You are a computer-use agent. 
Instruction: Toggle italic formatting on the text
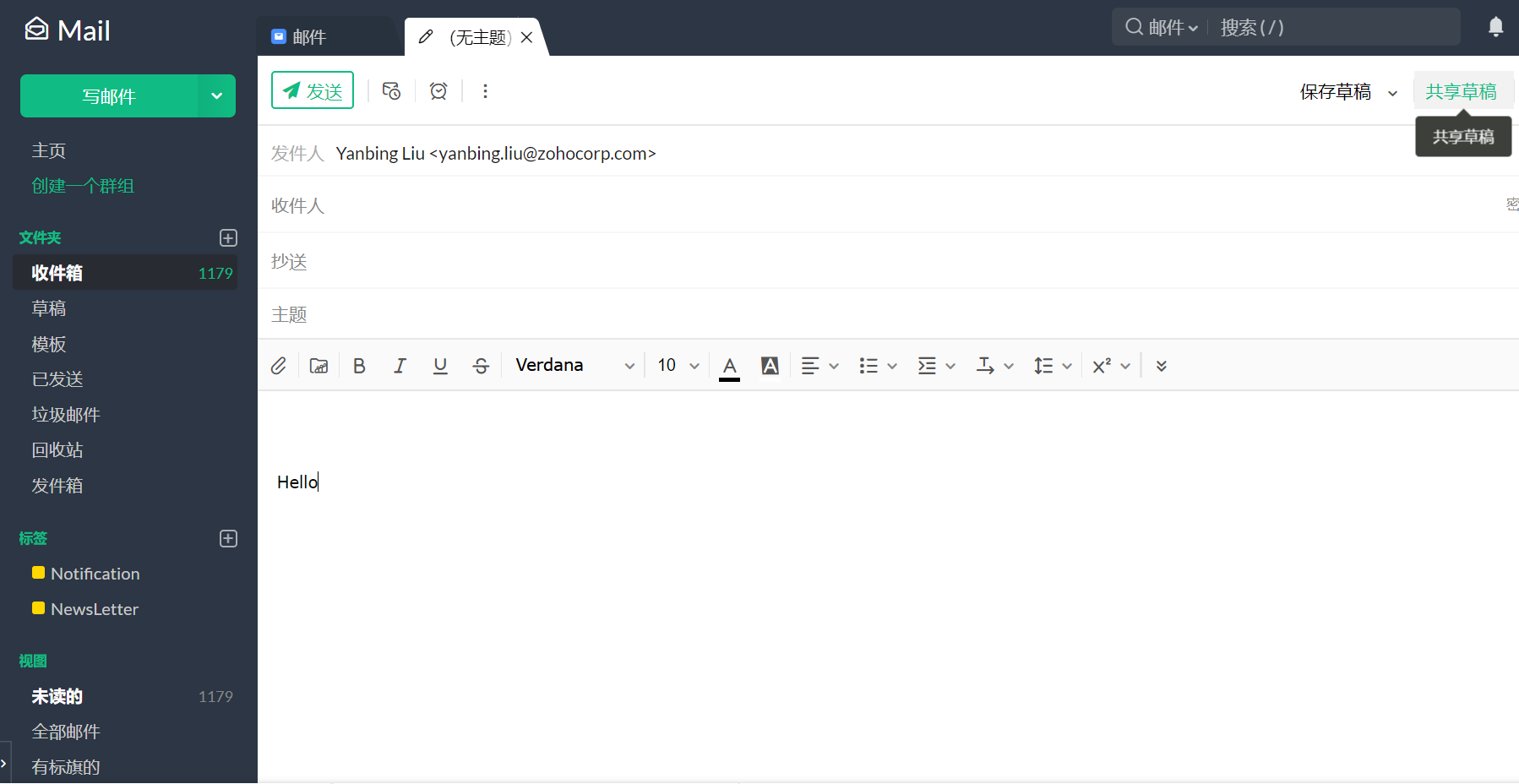coord(399,365)
